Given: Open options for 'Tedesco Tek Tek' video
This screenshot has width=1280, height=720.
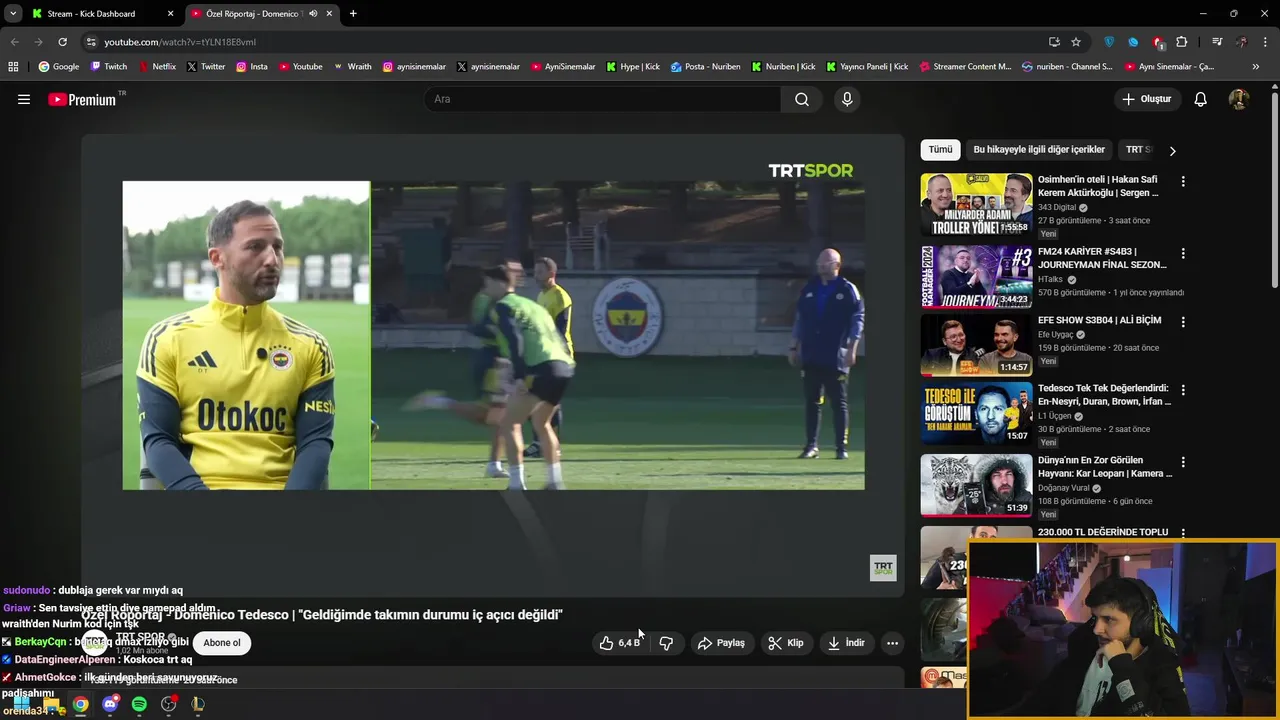Looking at the screenshot, I should 1183,390.
